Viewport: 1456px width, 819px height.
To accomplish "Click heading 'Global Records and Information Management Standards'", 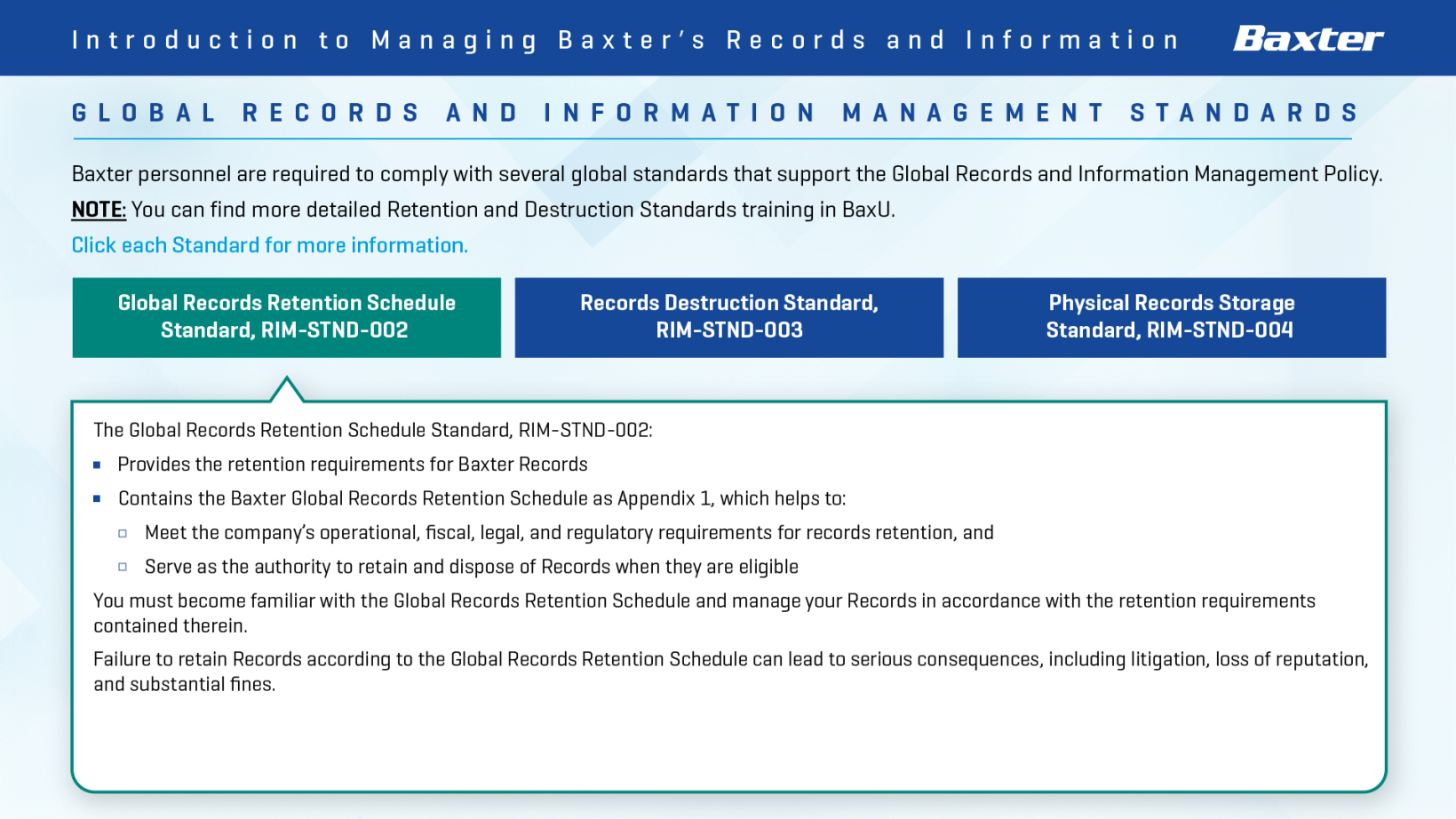I will tap(716, 113).
